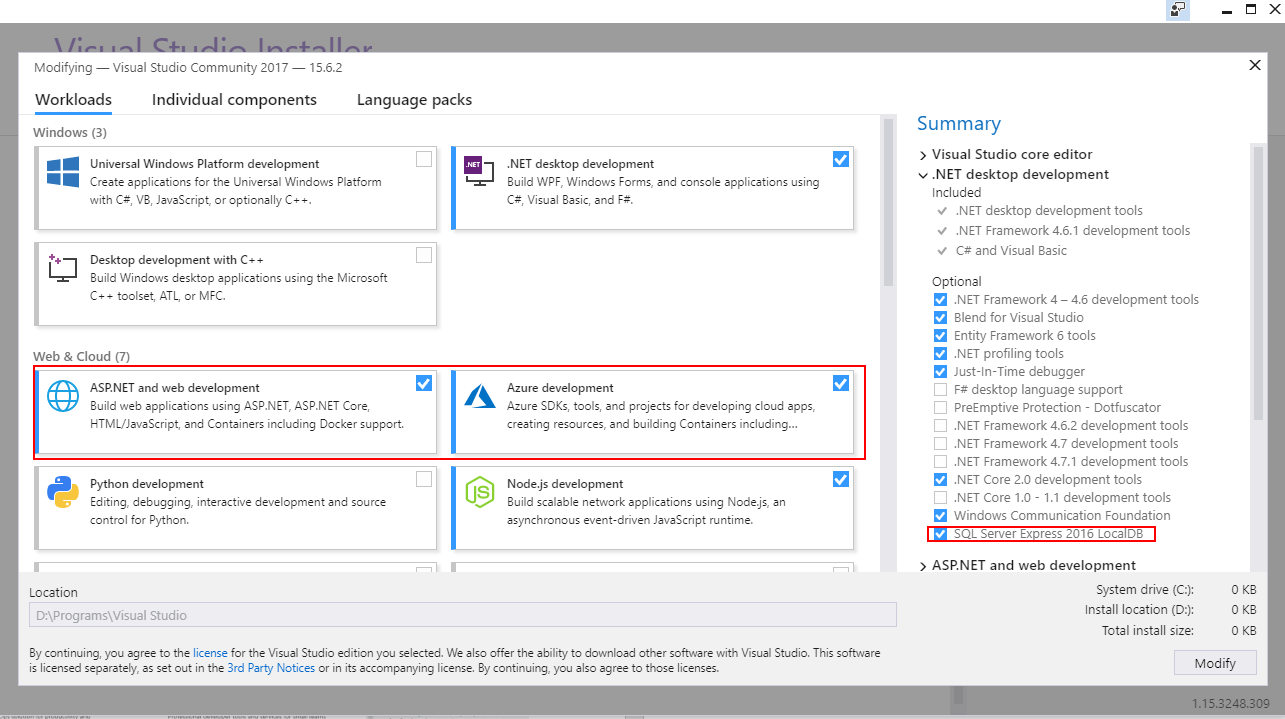Uncheck Just-In-Time debugger option
The image size is (1285, 719).
click(940, 372)
